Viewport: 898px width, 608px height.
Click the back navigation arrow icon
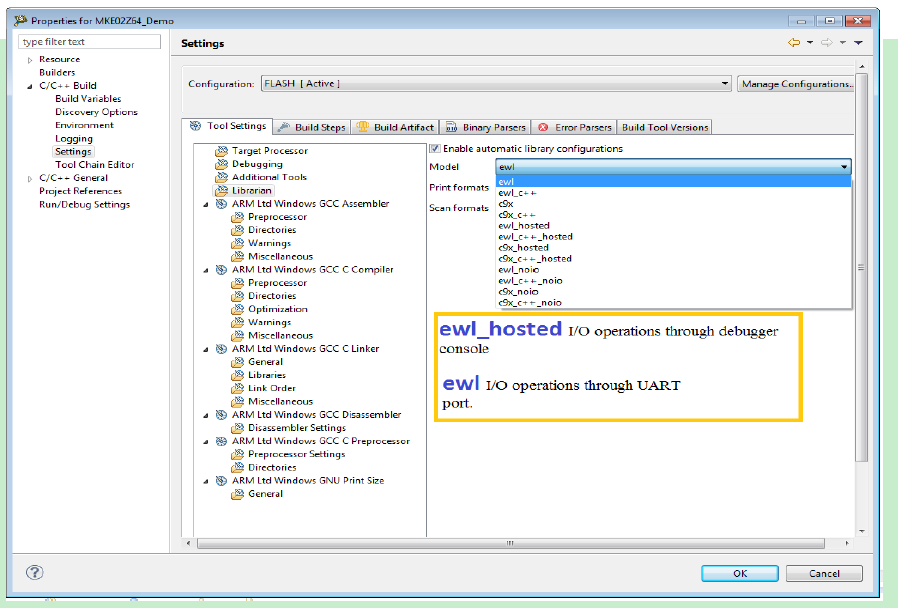(794, 42)
